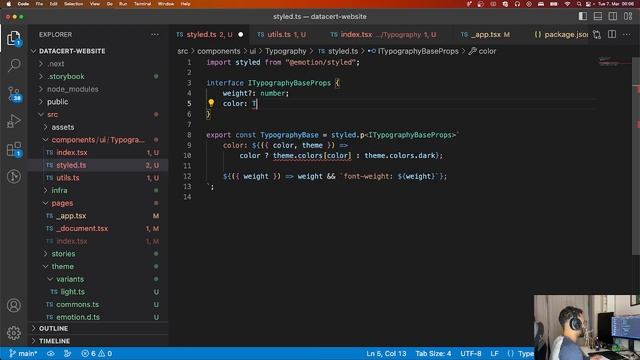This screenshot has width=640, height=360.
Task: Change end of line via LF
Action: click(494, 353)
